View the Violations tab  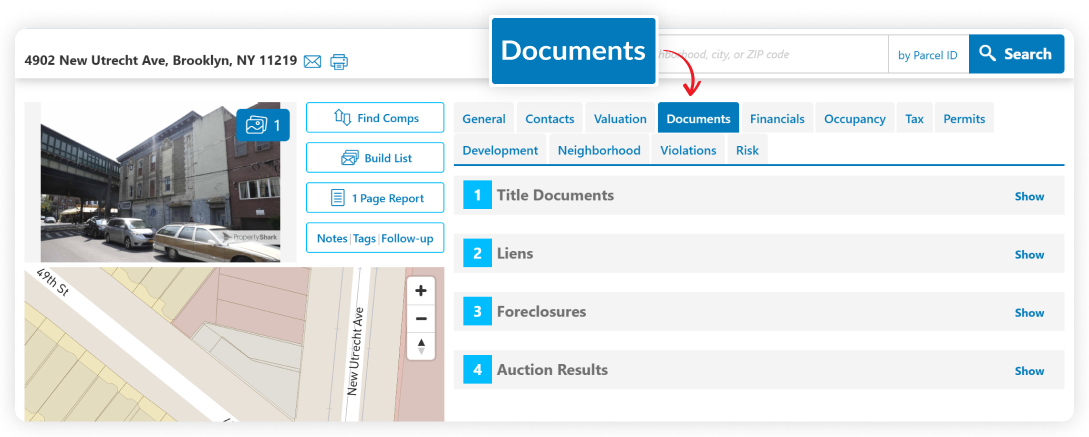688,150
